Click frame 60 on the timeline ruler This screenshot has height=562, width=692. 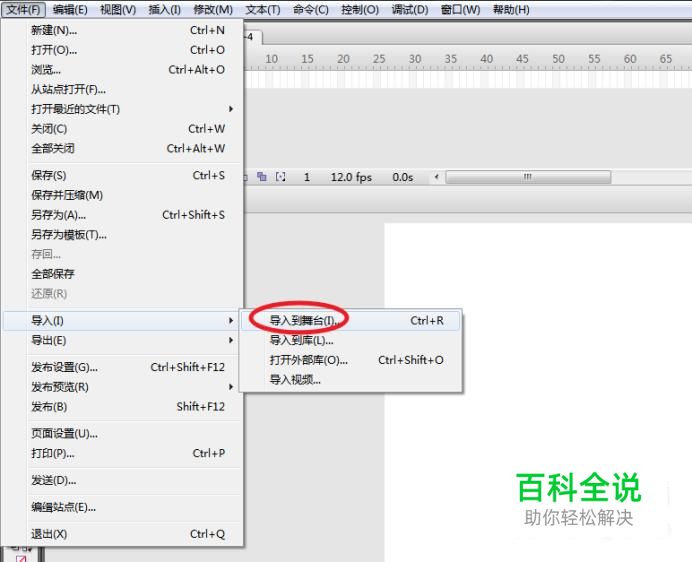click(630, 59)
